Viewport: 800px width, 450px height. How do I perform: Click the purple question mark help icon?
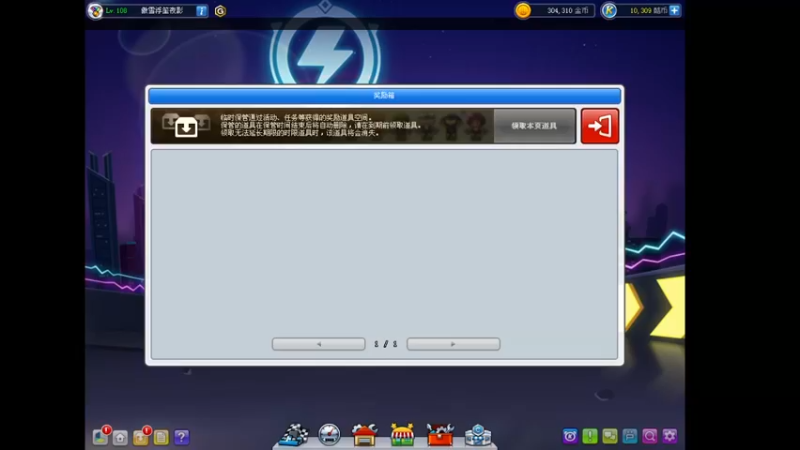pyautogui.click(x=181, y=437)
